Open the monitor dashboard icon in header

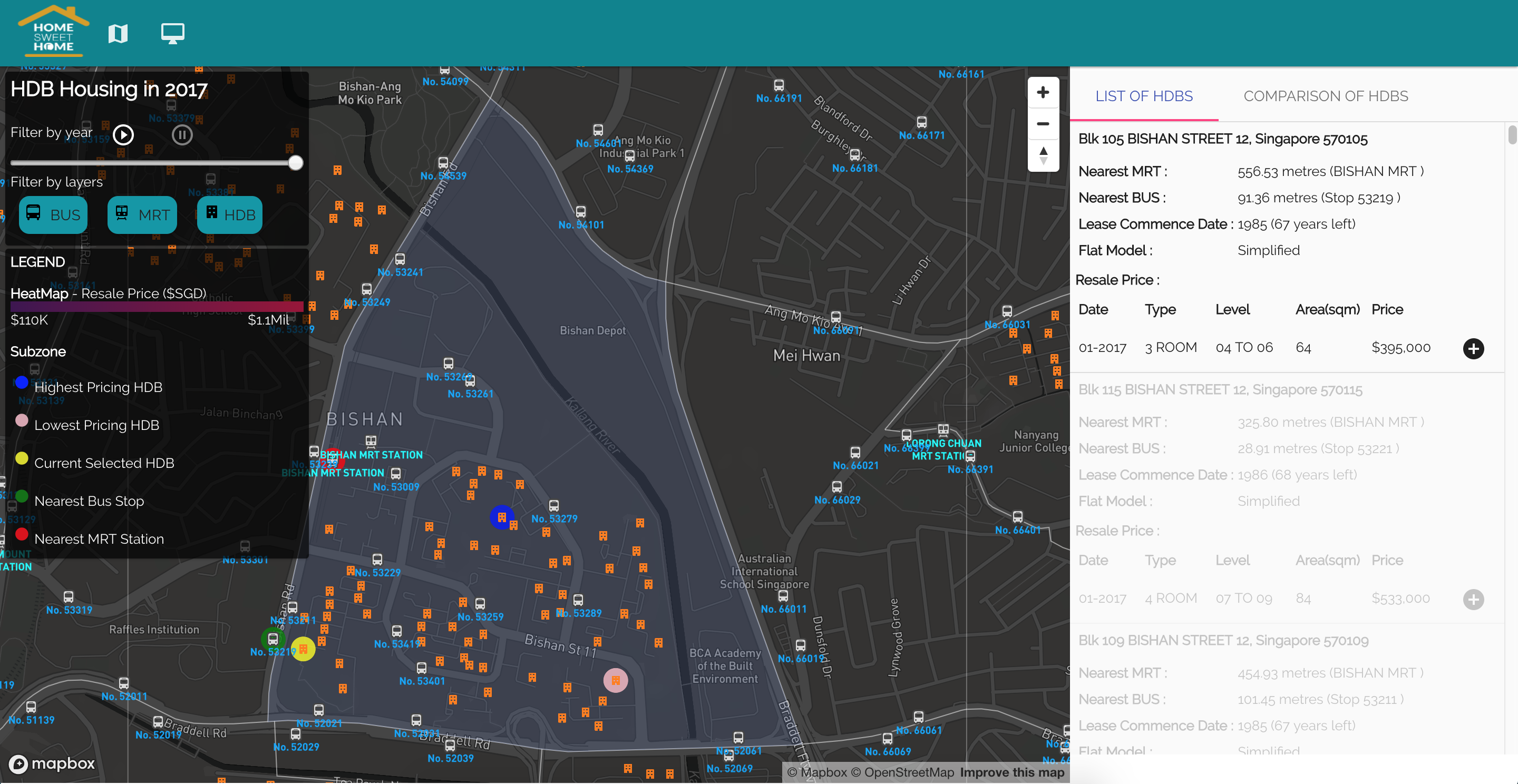(x=173, y=34)
